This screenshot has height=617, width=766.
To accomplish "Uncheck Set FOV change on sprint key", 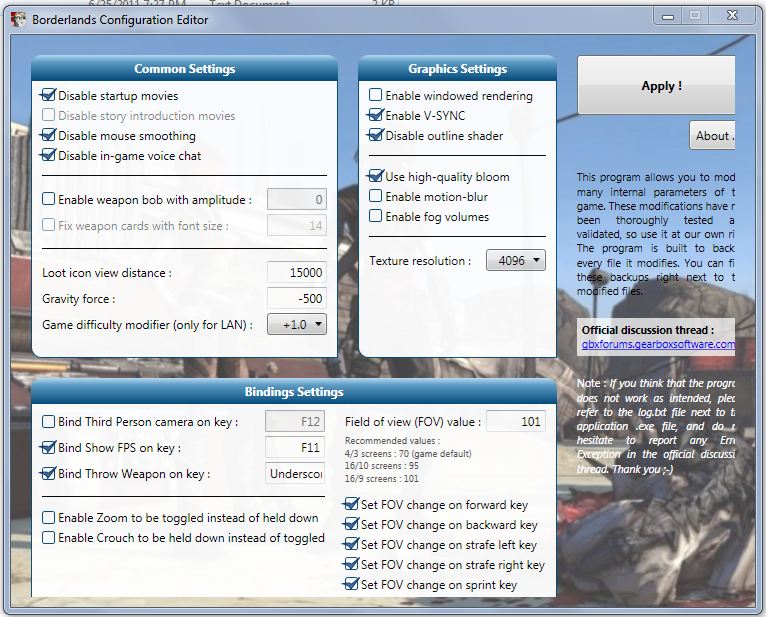I will point(351,584).
